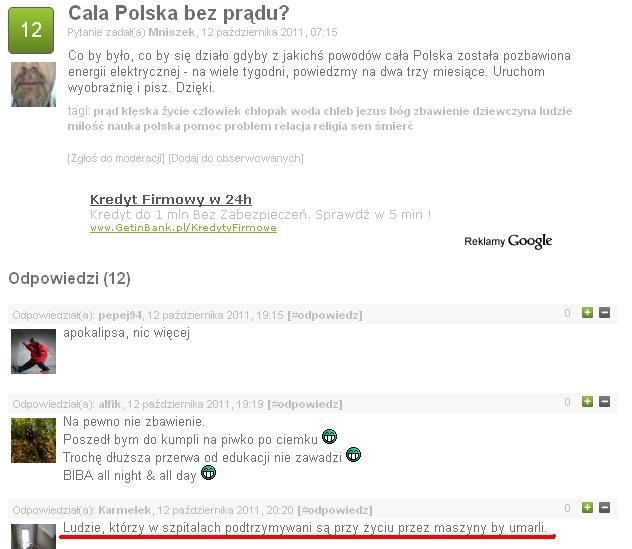Open Mniszek's bearded avatar picture
This screenshot has width=632, height=549.
(x=33, y=84)
